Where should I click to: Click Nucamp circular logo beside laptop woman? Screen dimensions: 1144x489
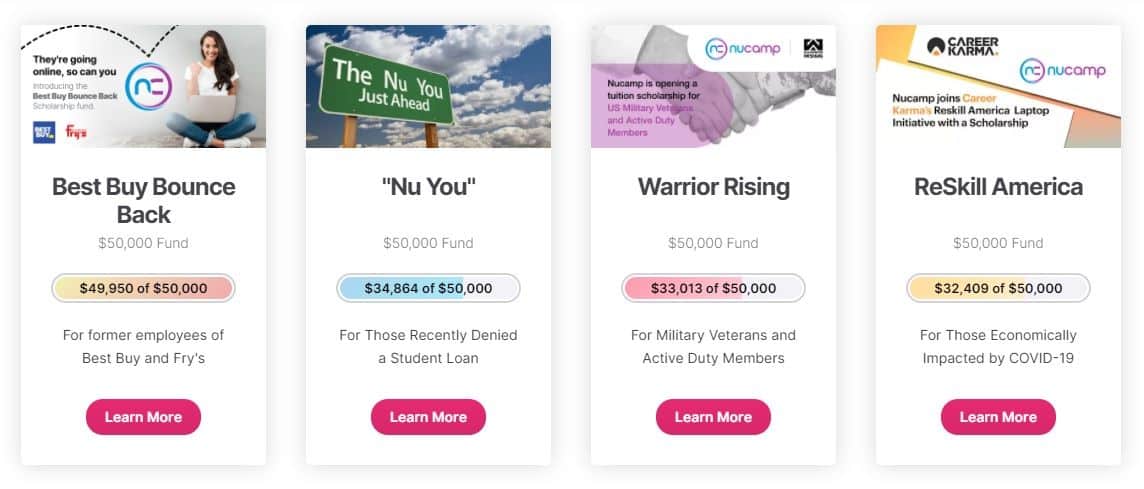(x=149, y=86)
